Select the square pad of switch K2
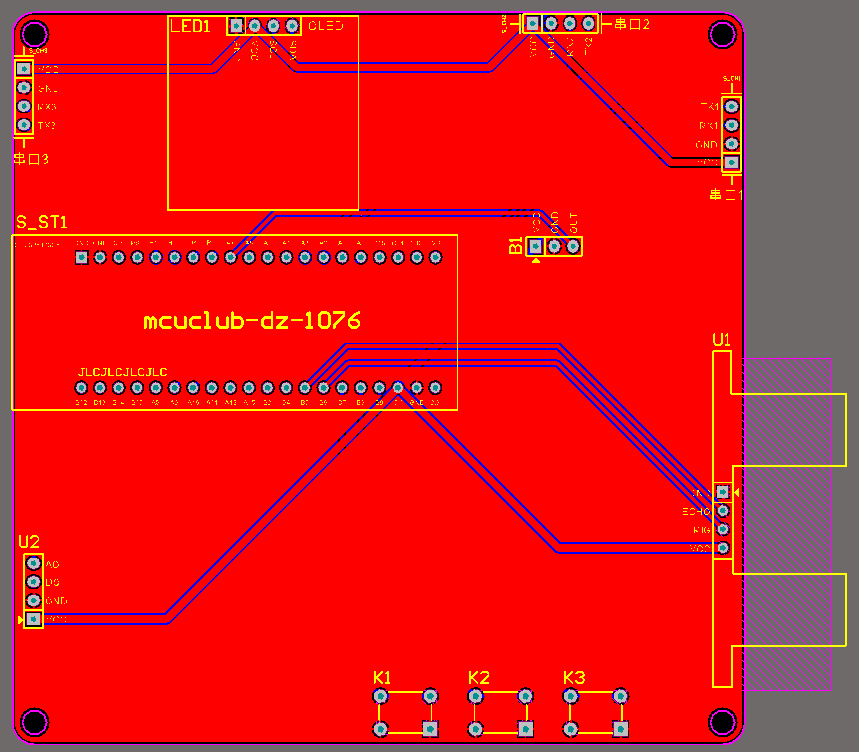 coord(525,729)
